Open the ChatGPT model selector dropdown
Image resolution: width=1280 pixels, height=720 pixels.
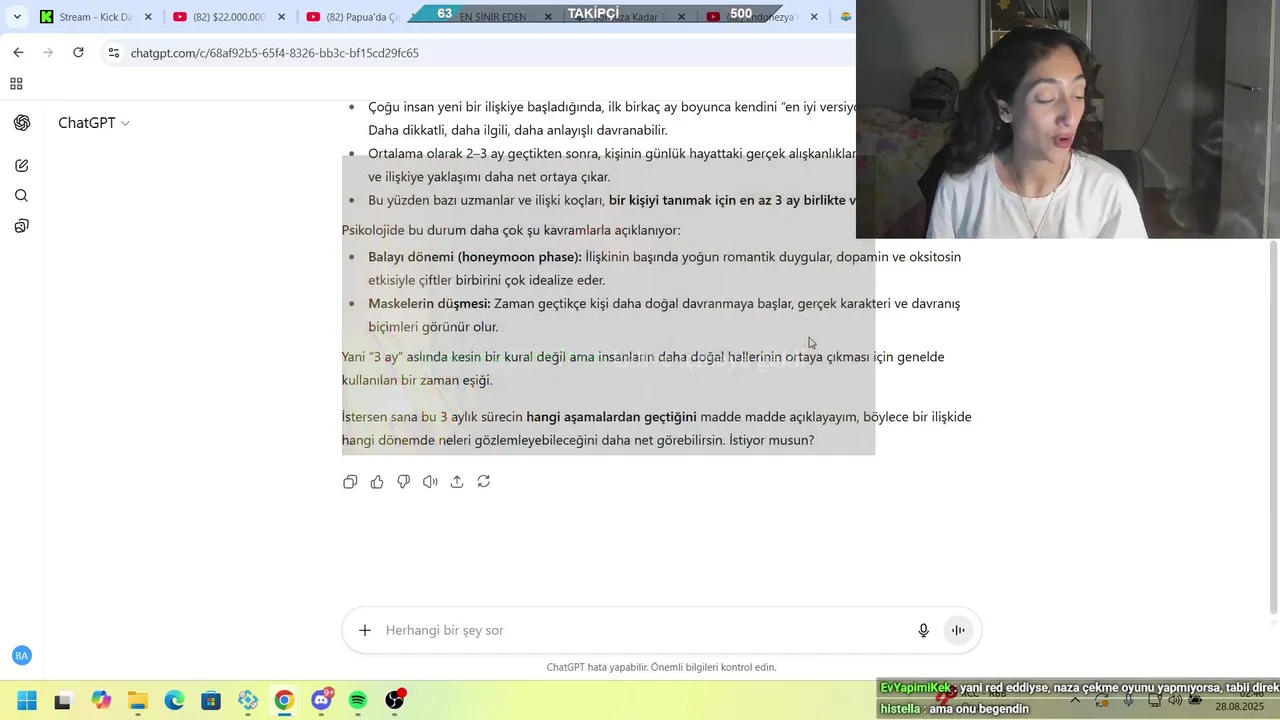(94, 123)
